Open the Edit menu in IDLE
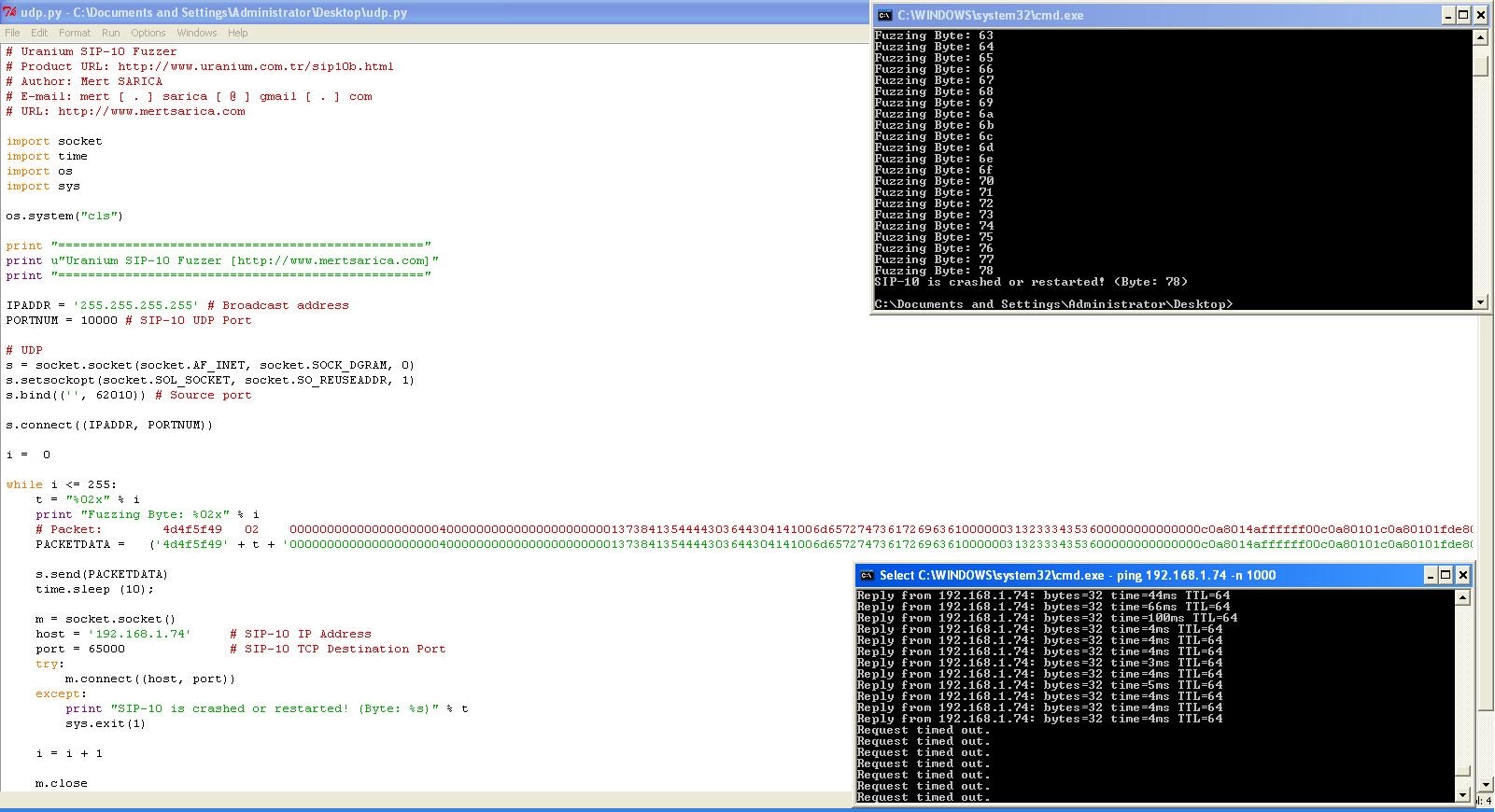Viewport: 1495px width, 812px height. (39, 33)
